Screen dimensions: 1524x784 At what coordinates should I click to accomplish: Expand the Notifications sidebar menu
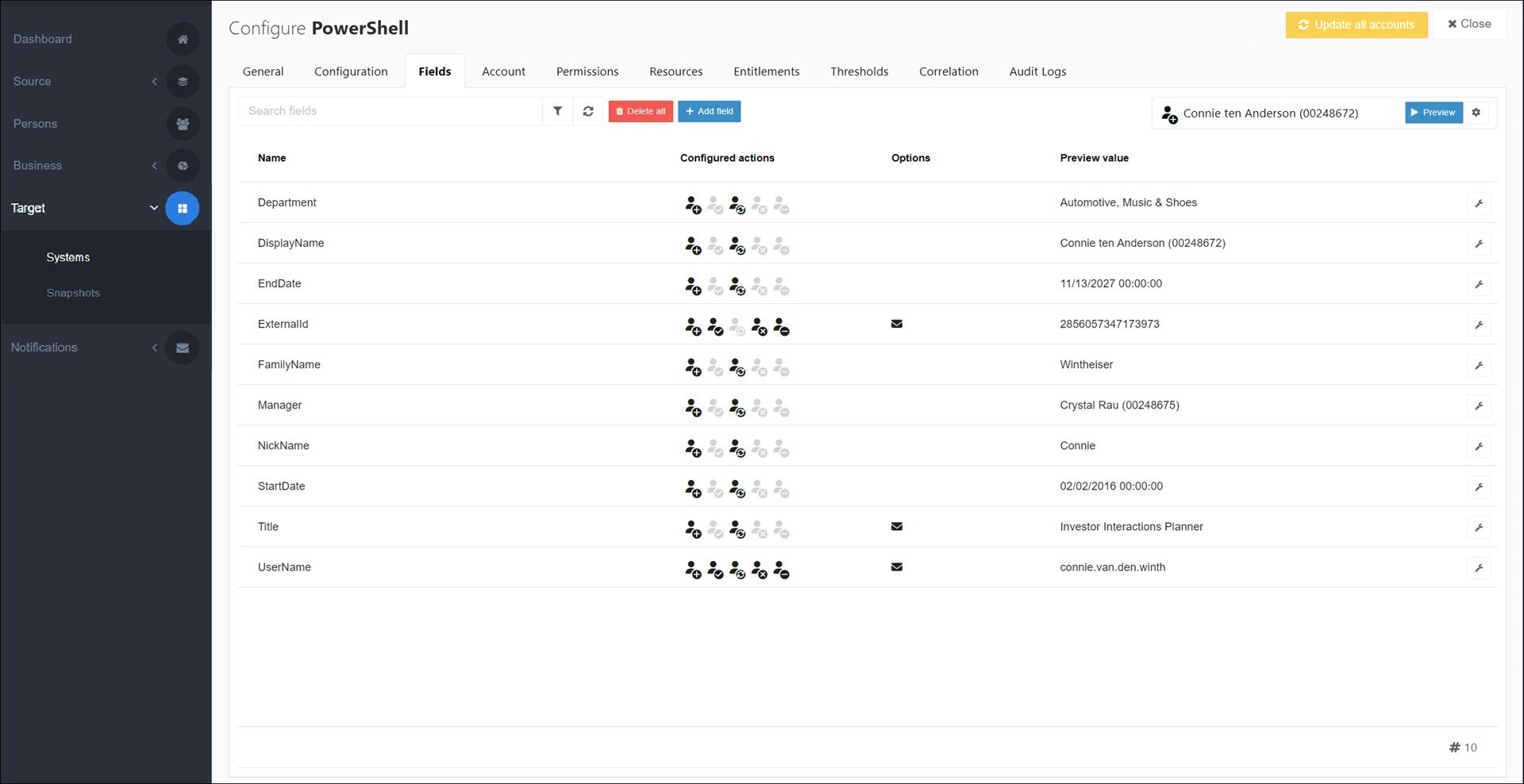pos(155,348)
